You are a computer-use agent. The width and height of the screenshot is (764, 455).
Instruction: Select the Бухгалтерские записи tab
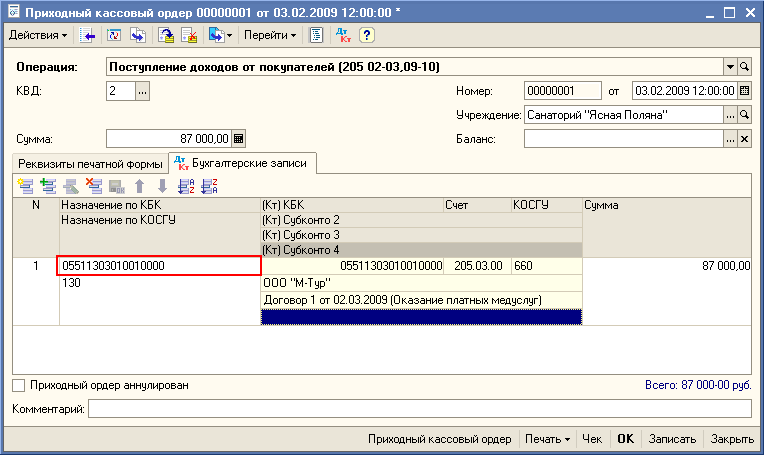(x=243, y=163)
